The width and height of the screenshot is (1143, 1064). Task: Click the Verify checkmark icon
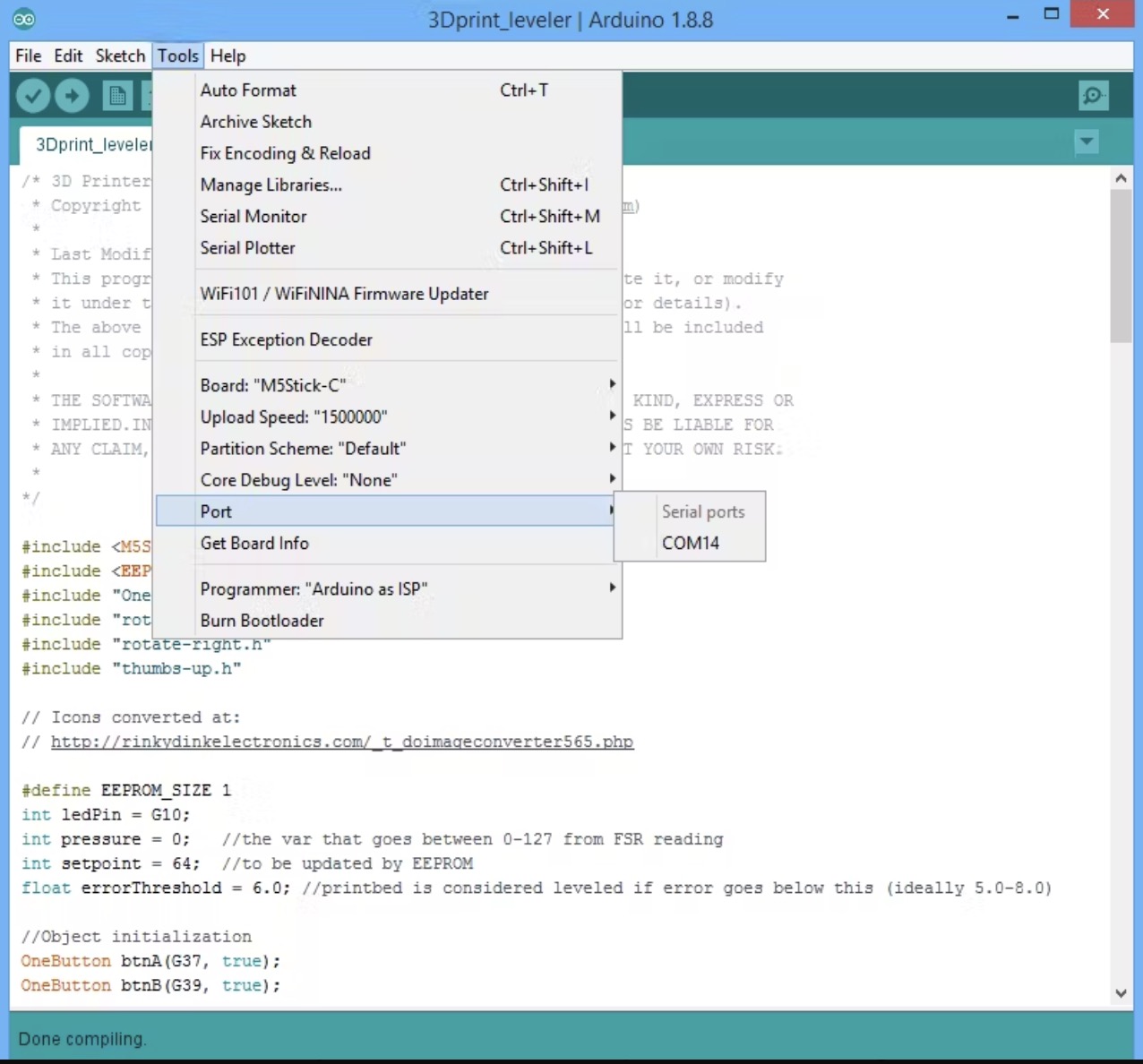click(x=33, y=95)
